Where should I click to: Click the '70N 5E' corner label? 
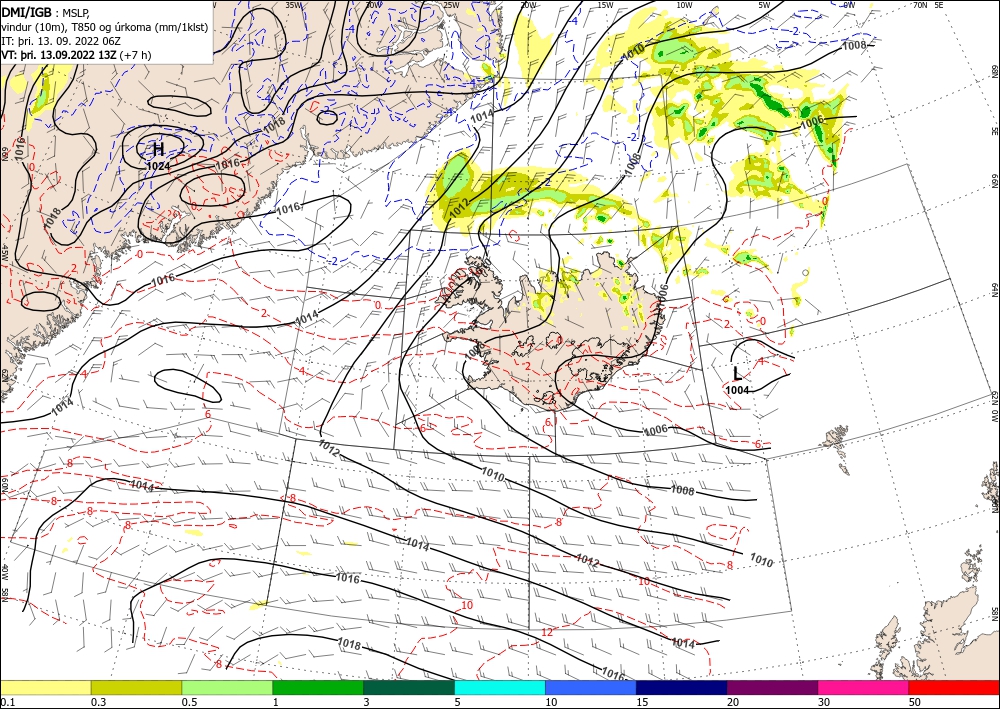pos(928,5)
